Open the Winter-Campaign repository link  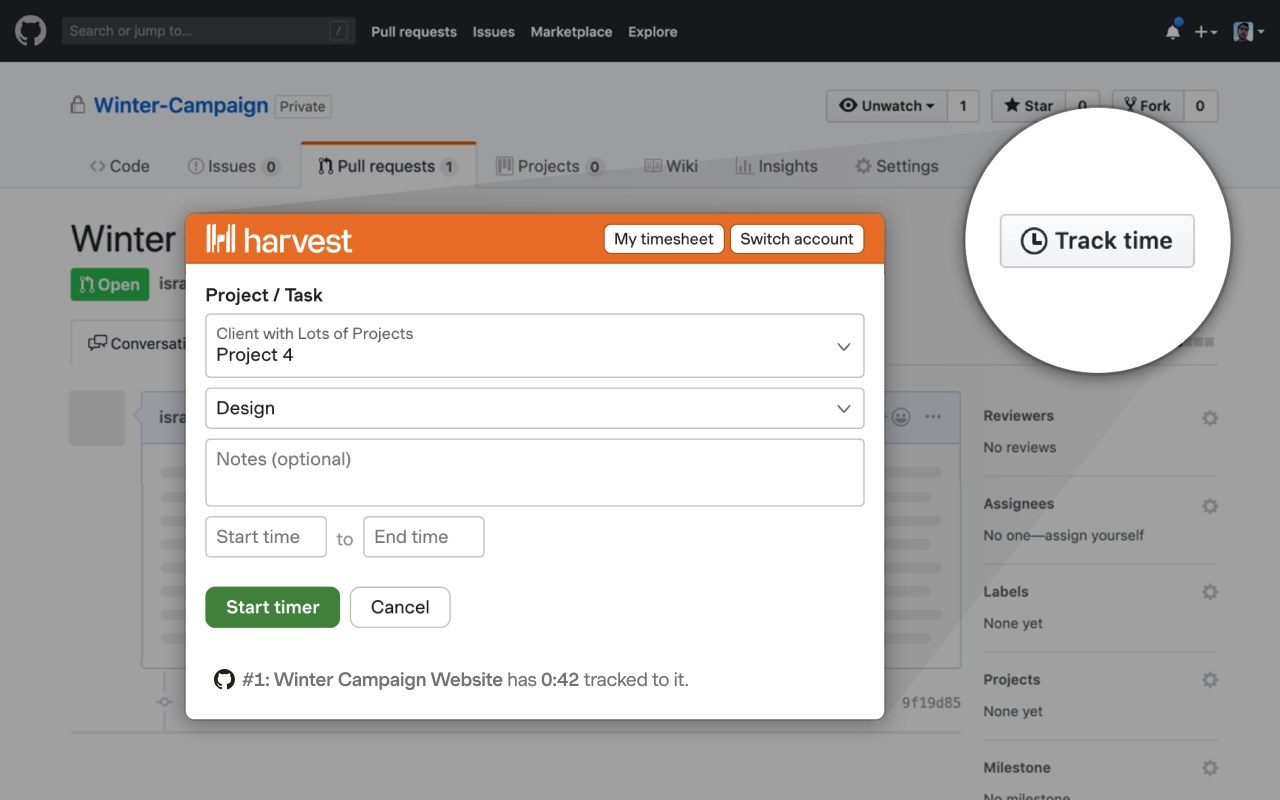click(x=181, y=105)
